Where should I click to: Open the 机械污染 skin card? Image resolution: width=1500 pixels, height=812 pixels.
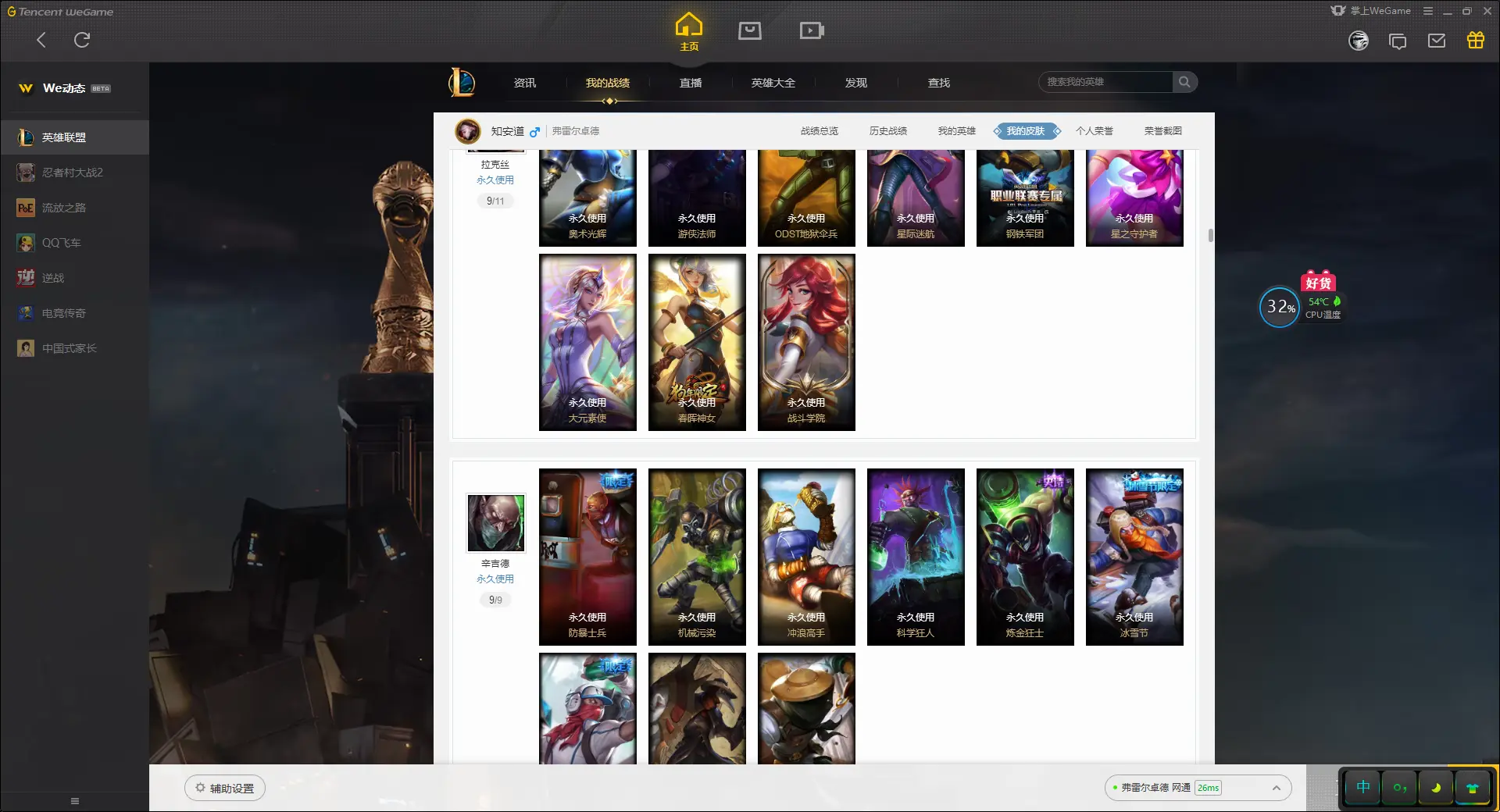coord(697,557)
